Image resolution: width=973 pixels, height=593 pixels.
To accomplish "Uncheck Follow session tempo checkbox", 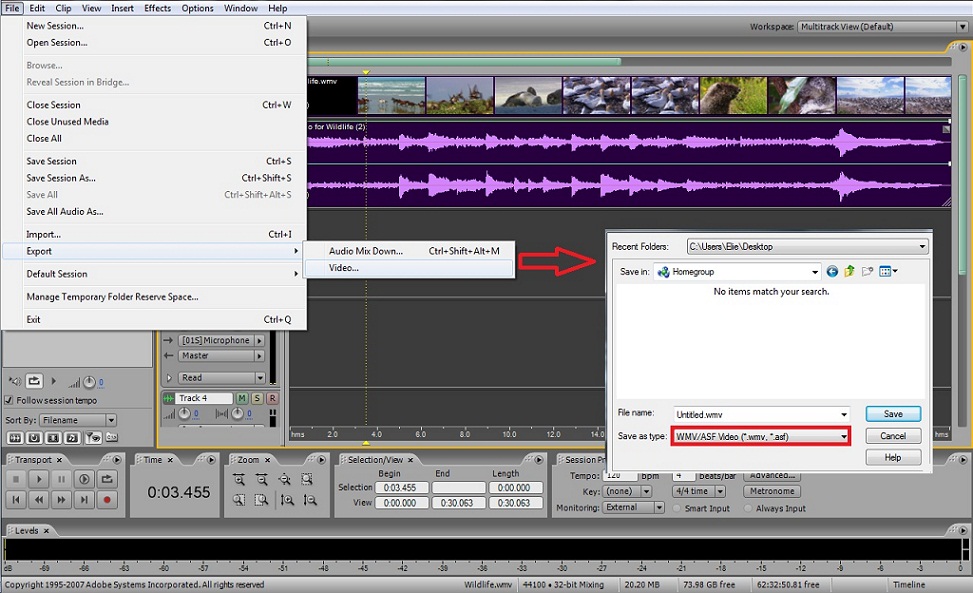I will [9, 400].
